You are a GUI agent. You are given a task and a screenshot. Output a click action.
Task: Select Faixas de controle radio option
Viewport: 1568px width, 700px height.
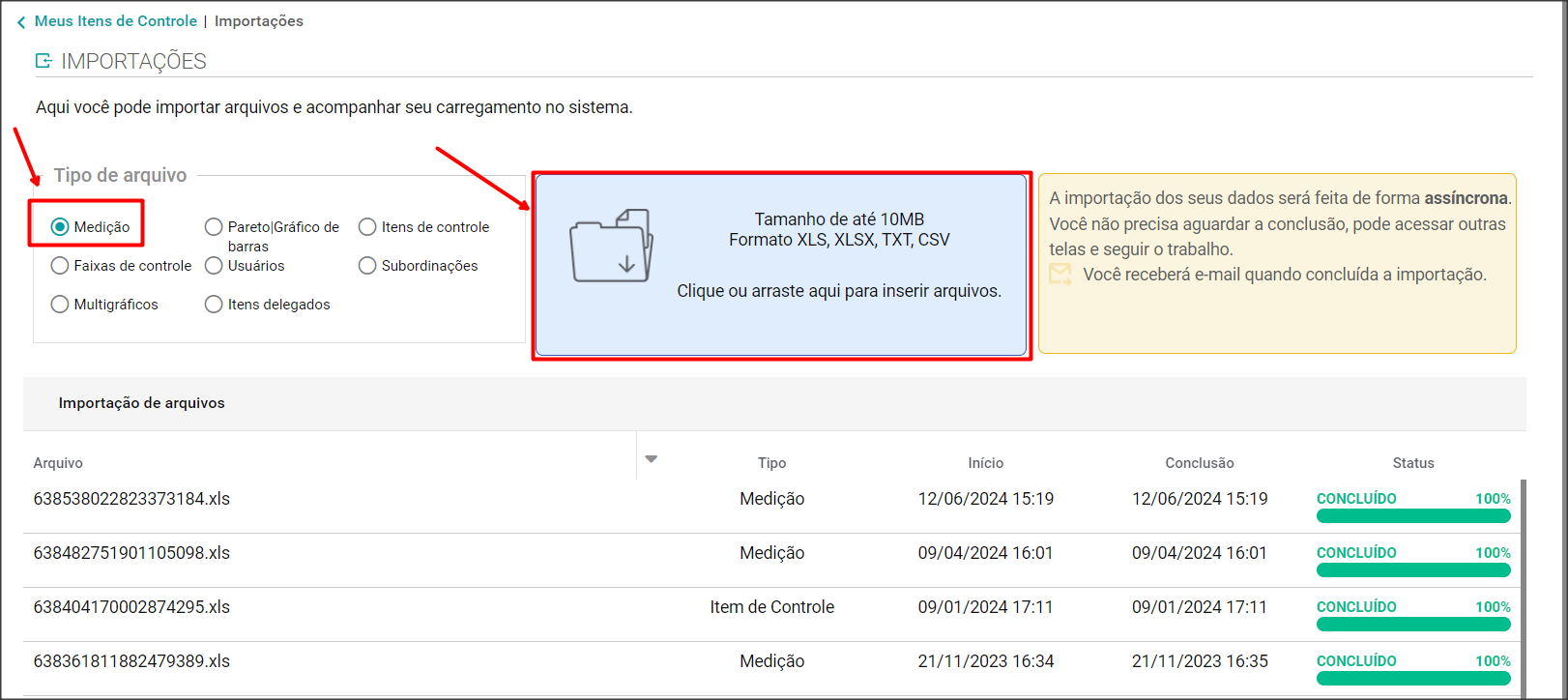coord(60,266)
